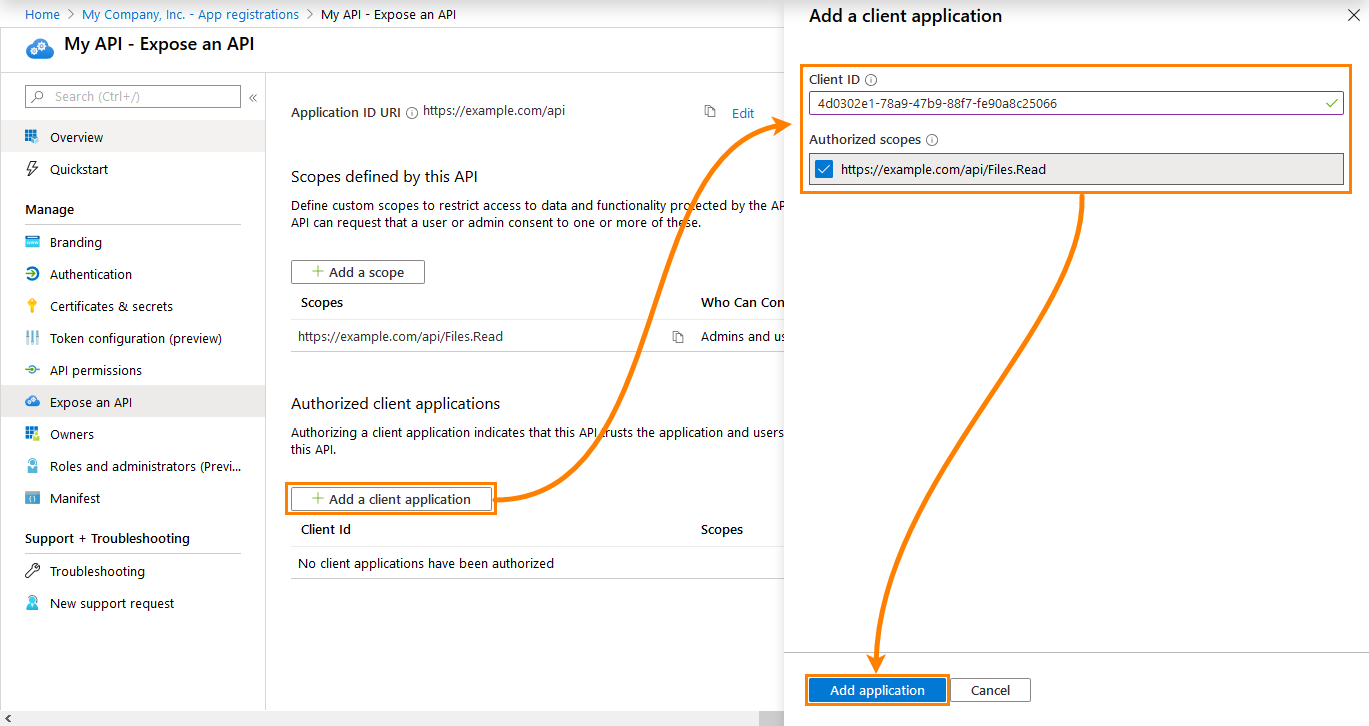
Task: Copy the Application ID URI using the copy icon
Action: click(711, 113)
